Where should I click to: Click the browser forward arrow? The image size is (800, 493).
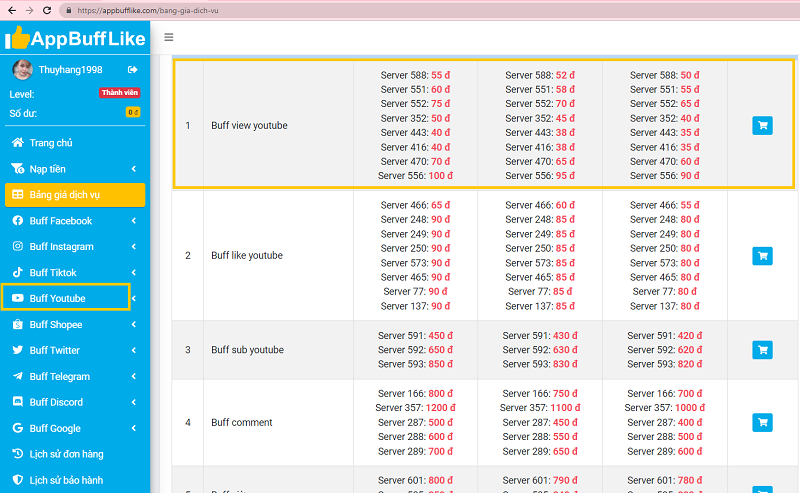point(29,10)
